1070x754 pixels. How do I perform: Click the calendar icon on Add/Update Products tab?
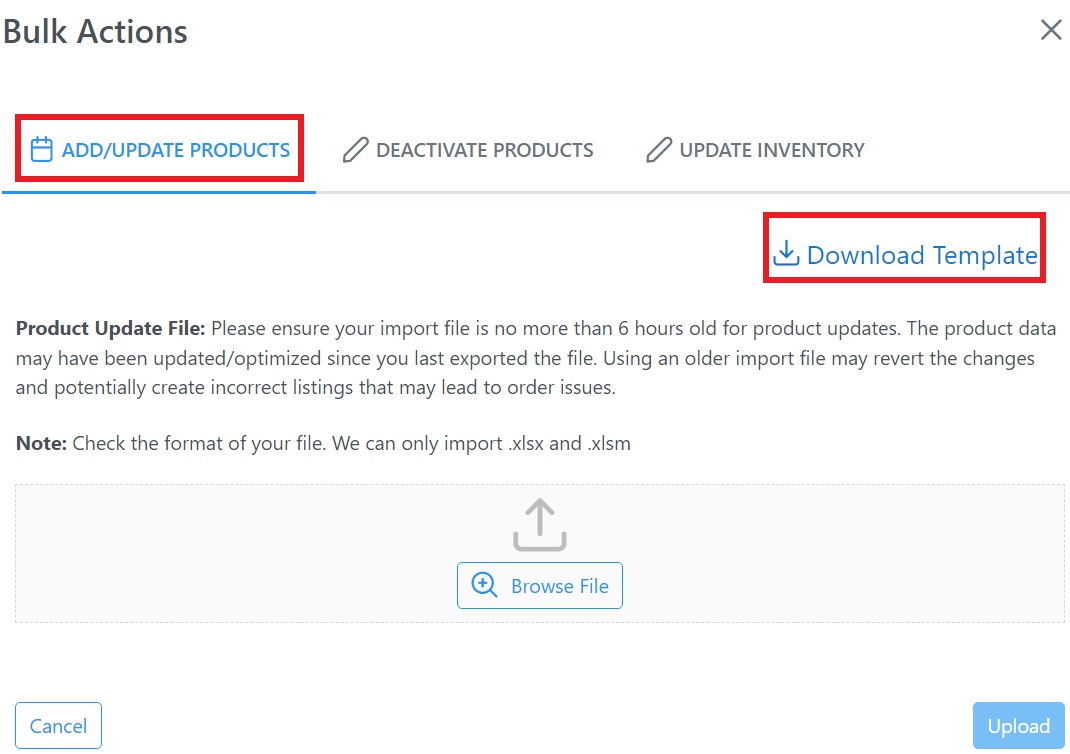[x=42, y=149]
